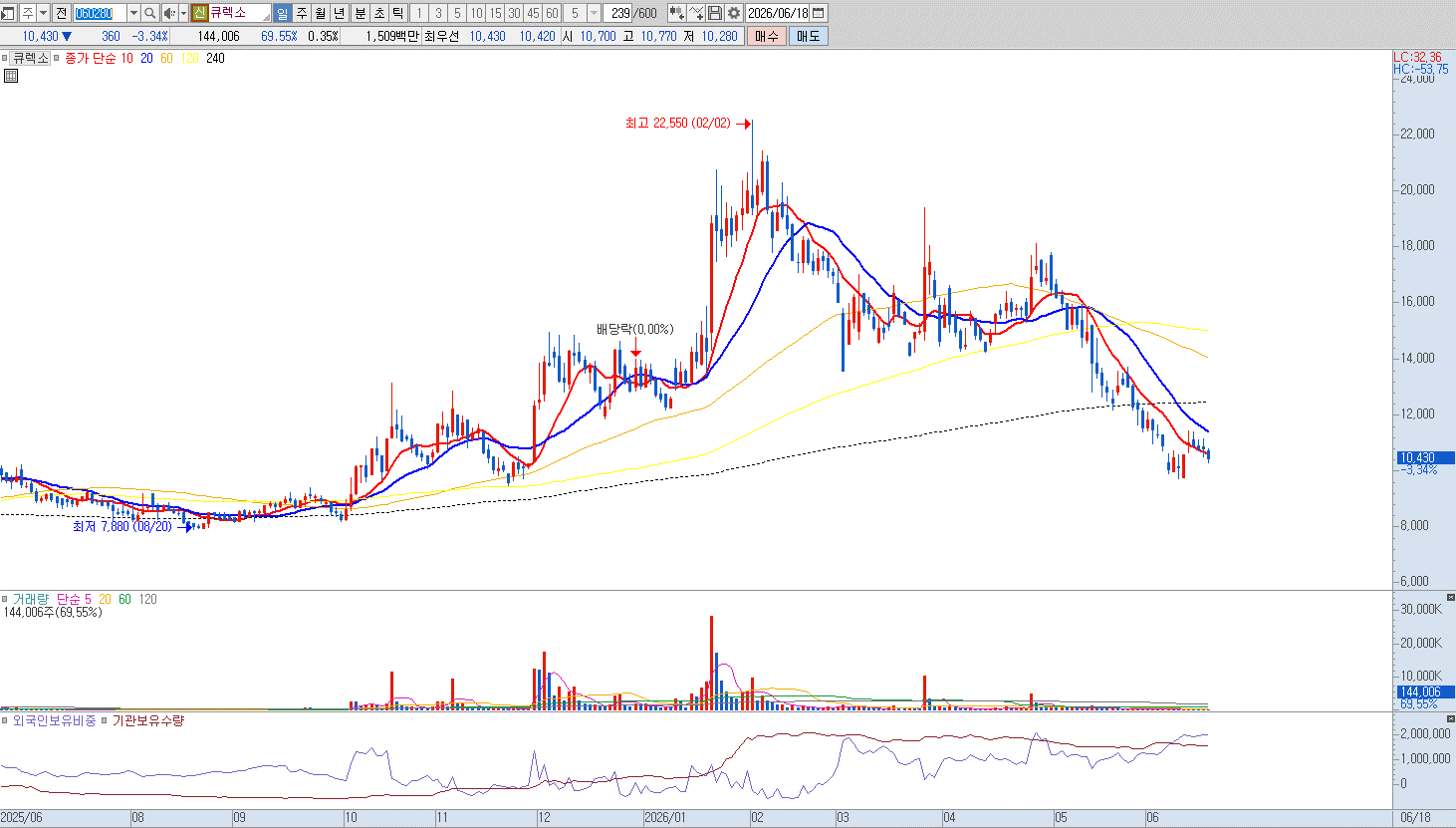The image size is (1456, 828).
Task: Click the candlestick chart type icon
Action: point(677,13)
